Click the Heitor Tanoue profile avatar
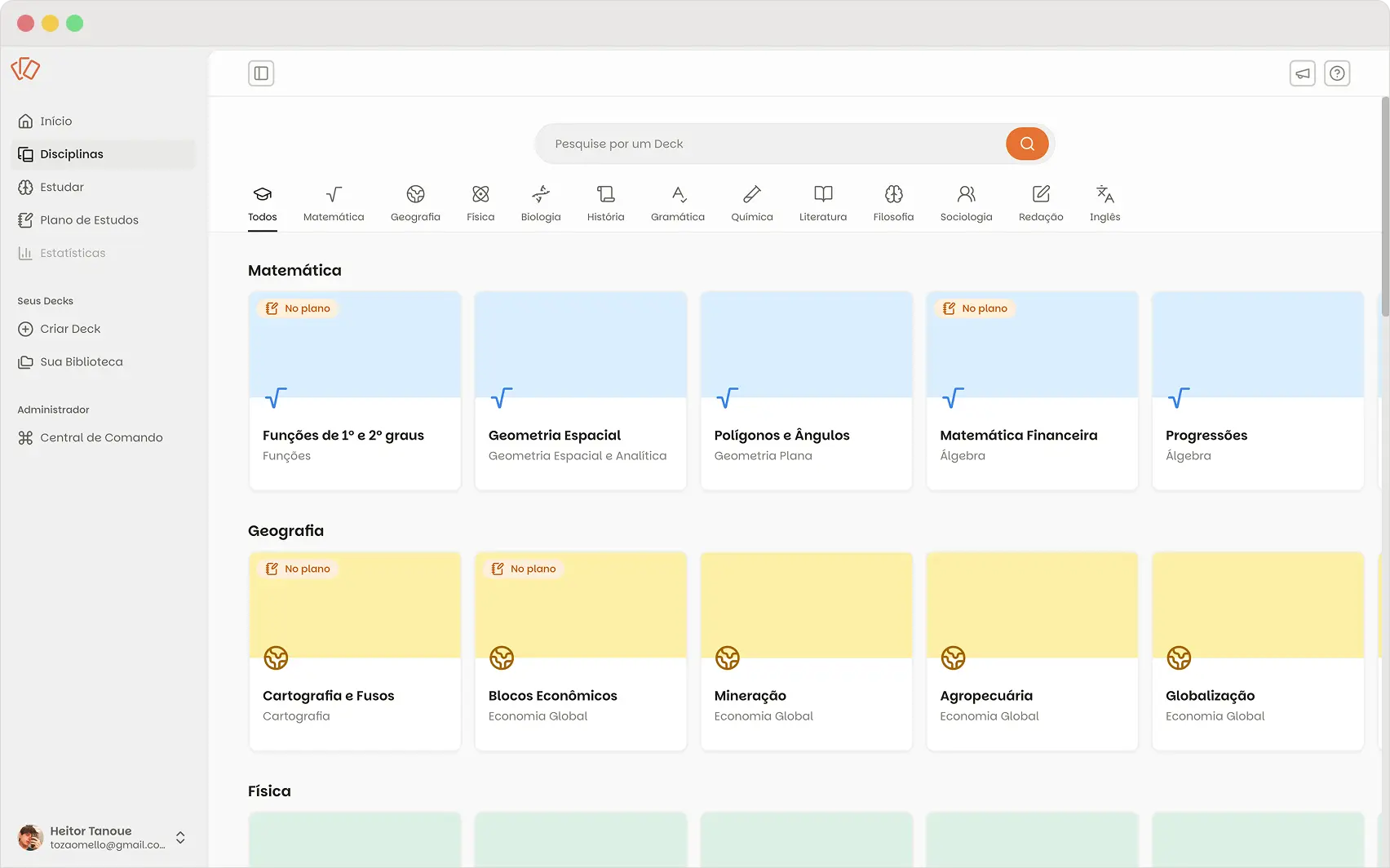 tap(30, 838)
